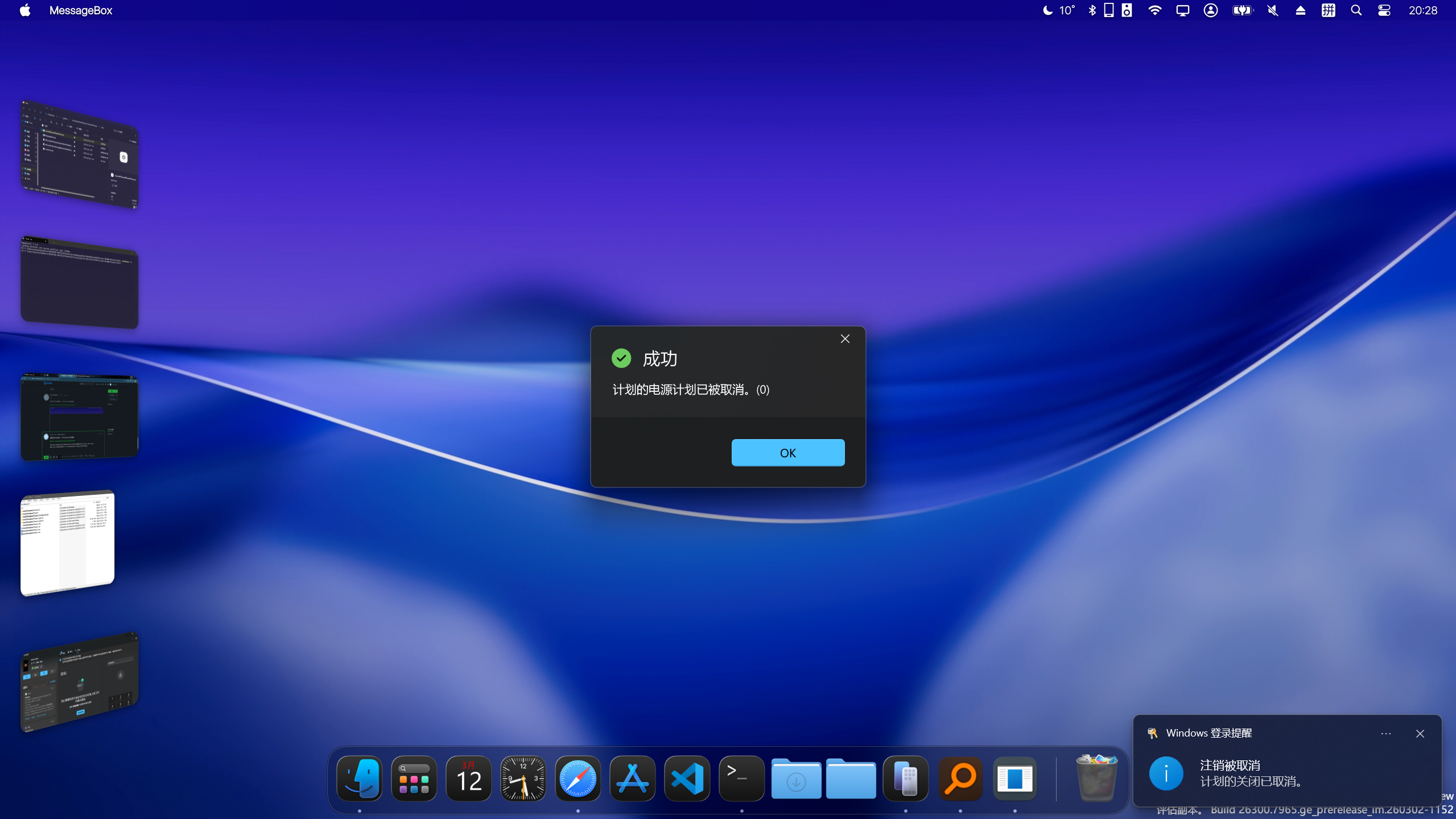Toggle the muted sound icon
The width and height of the screenshot is (1456, 819).
tap(1273, 10)
